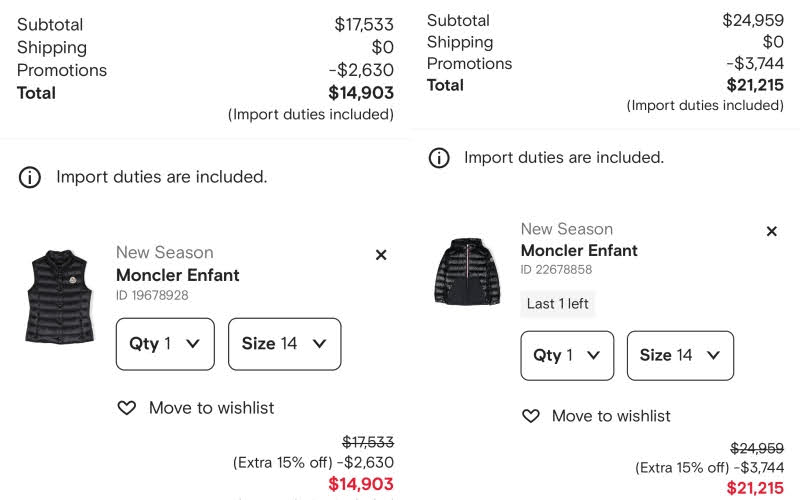Screen dimensions: 800x500
Task: Open the Size 14 dropdown for the vest
Action: coord(284,344)
